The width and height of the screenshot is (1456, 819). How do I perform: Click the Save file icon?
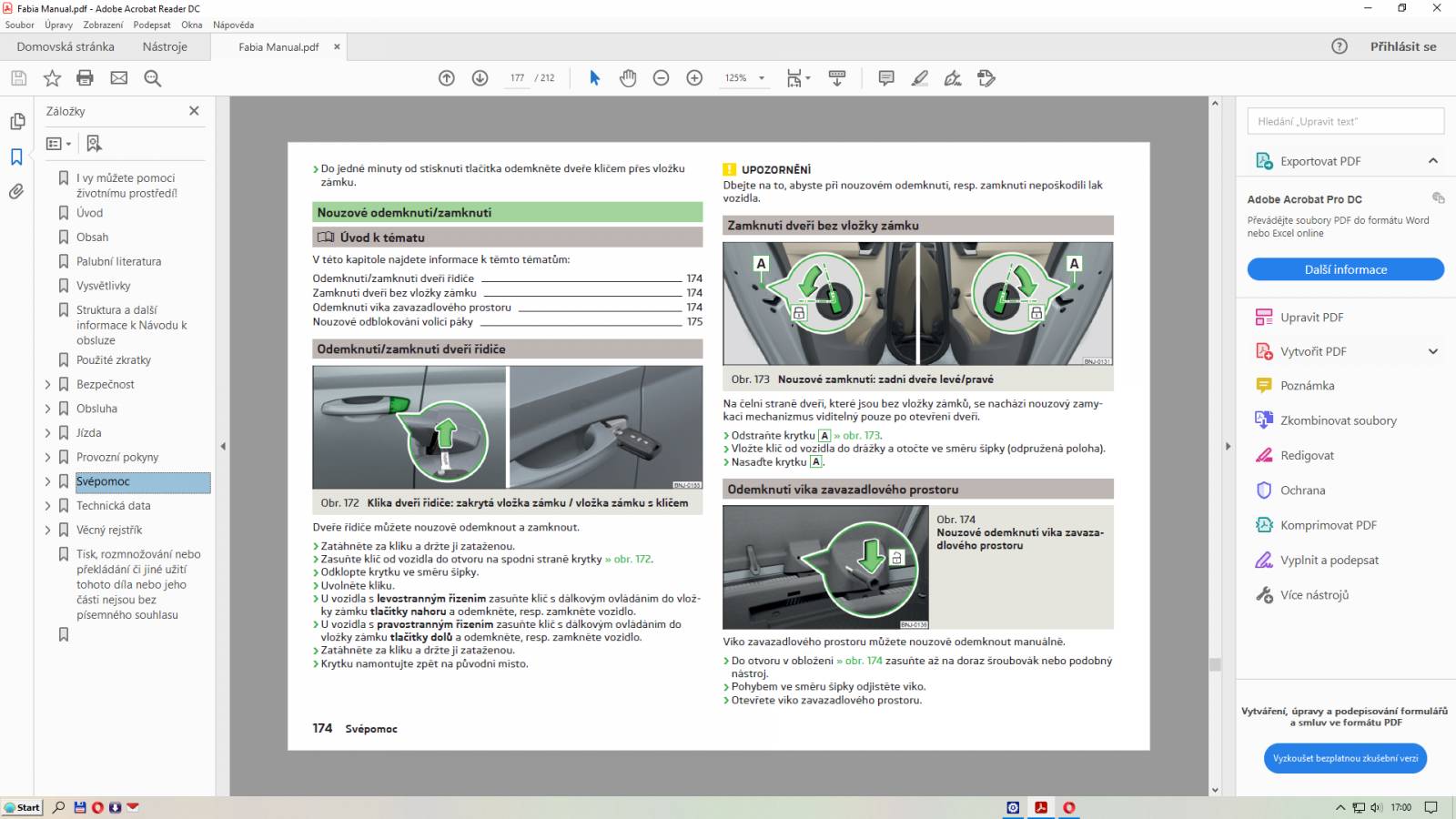(x=18, y=78)
